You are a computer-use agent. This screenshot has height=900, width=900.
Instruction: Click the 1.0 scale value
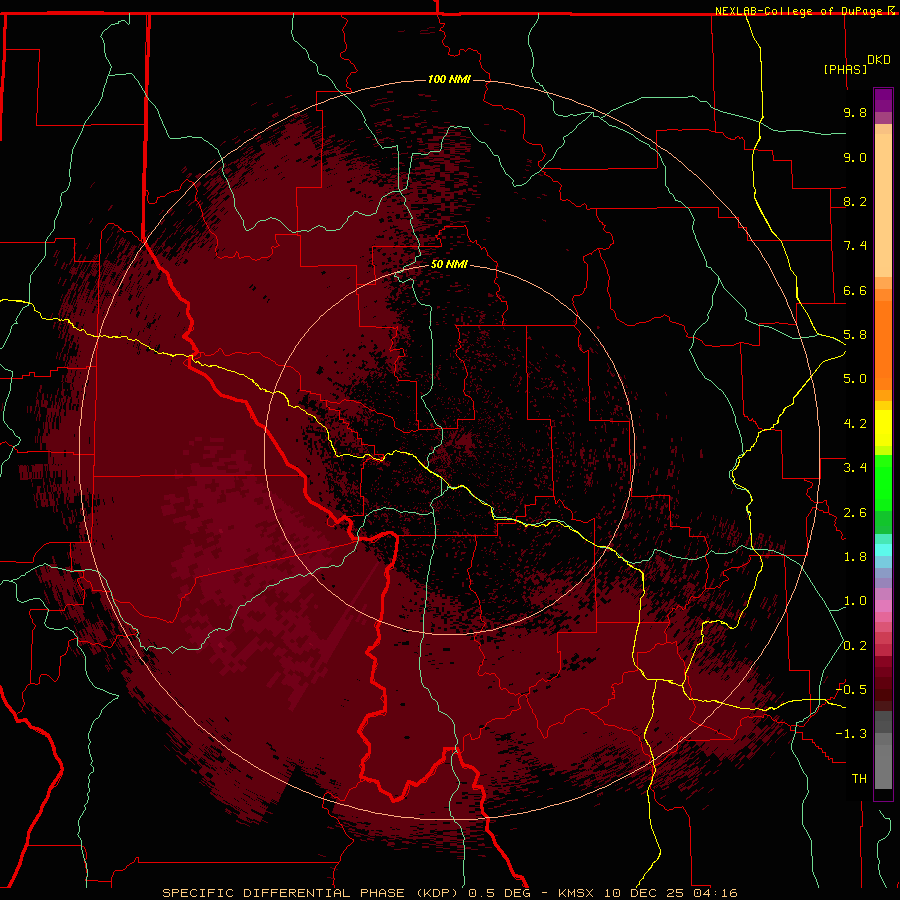[855, 601]
